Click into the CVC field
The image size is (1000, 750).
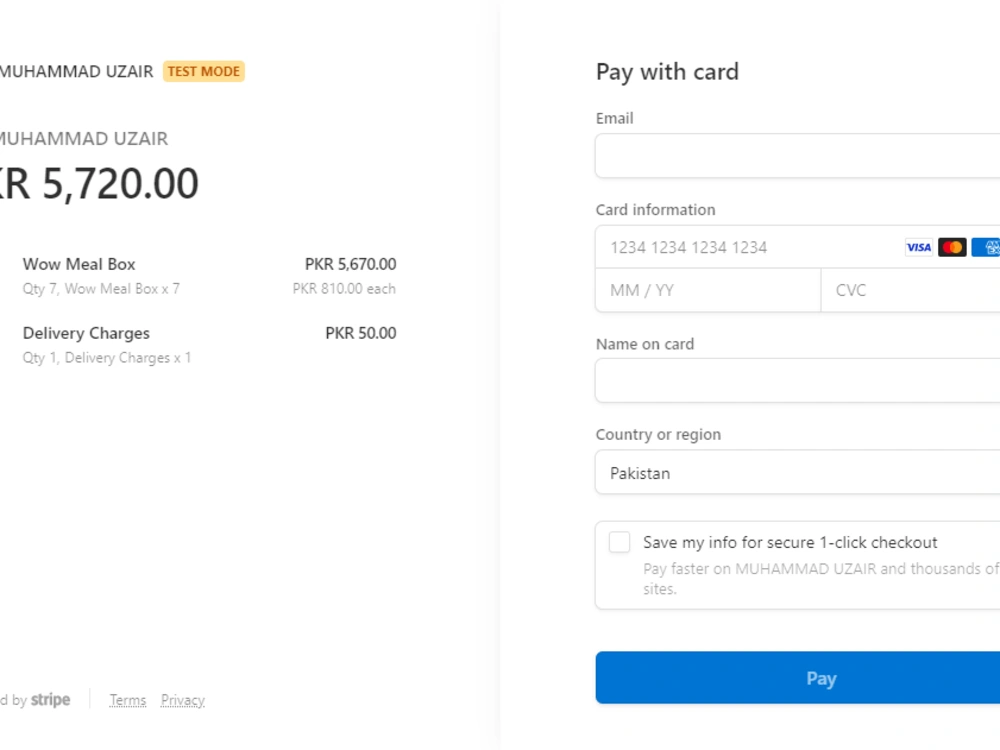(x=910, y=291)
